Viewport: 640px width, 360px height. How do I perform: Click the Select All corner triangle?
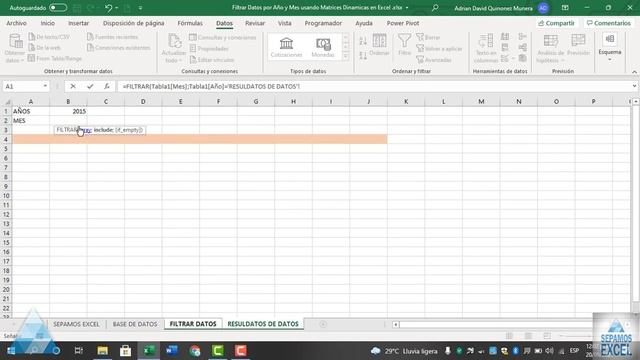tap(7, 101)
